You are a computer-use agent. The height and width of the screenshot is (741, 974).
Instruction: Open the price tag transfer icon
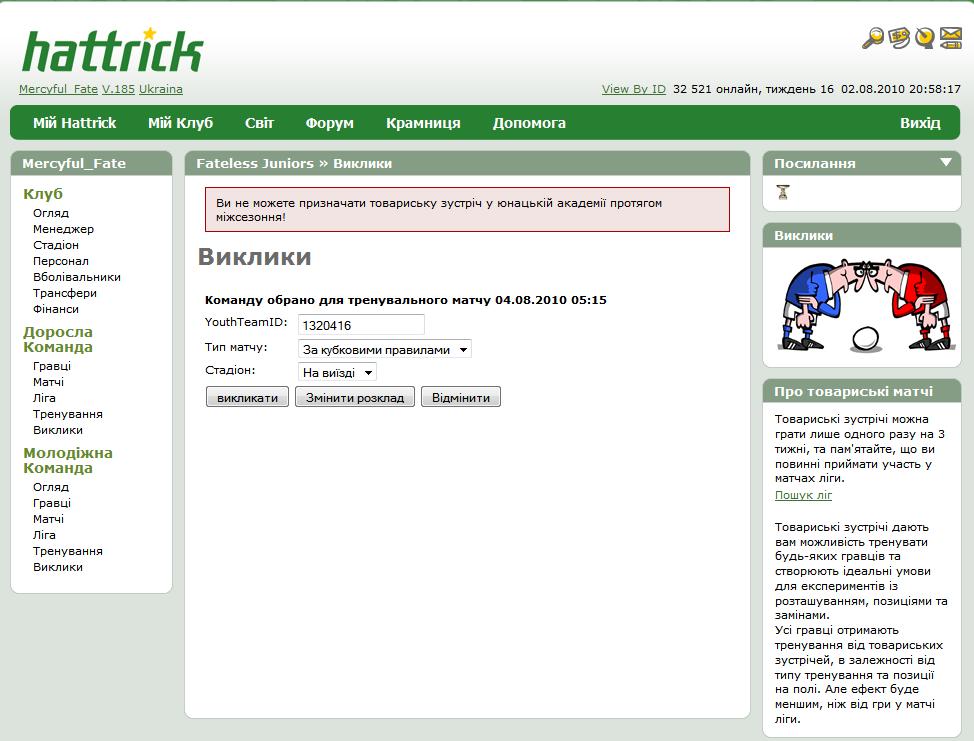pyautogui.click(x=899, y=38)
